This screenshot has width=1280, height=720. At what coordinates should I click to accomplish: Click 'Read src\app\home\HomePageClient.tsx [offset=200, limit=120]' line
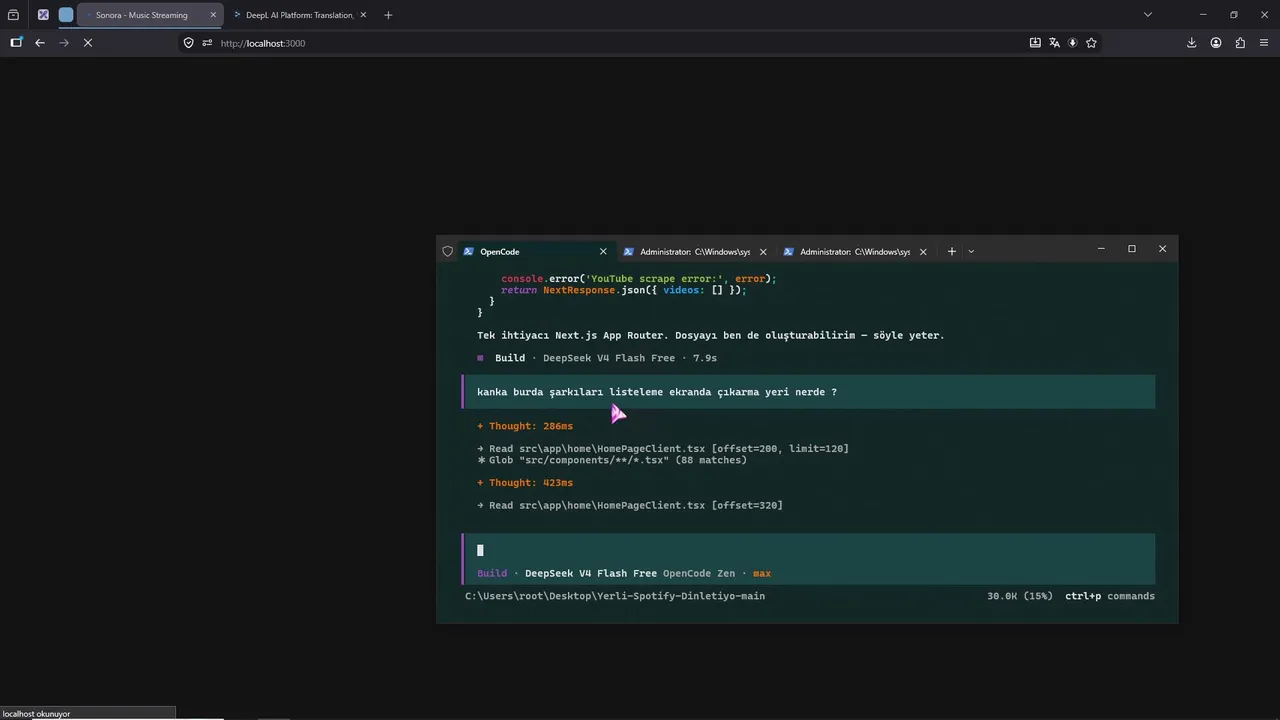click(x=663, y=449)
